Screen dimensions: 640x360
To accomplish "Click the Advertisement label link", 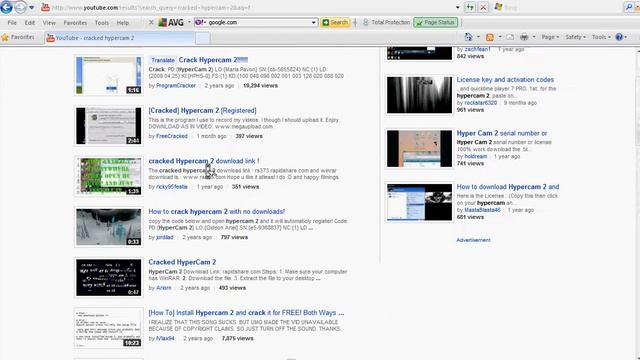I will click(x=473, y=240).
